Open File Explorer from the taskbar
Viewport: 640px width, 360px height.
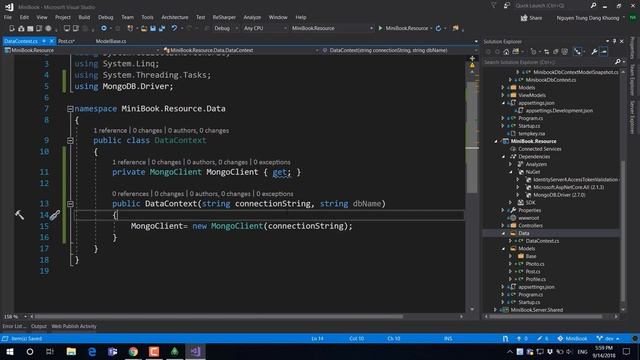pyautogui.click(x=71, y=351)
